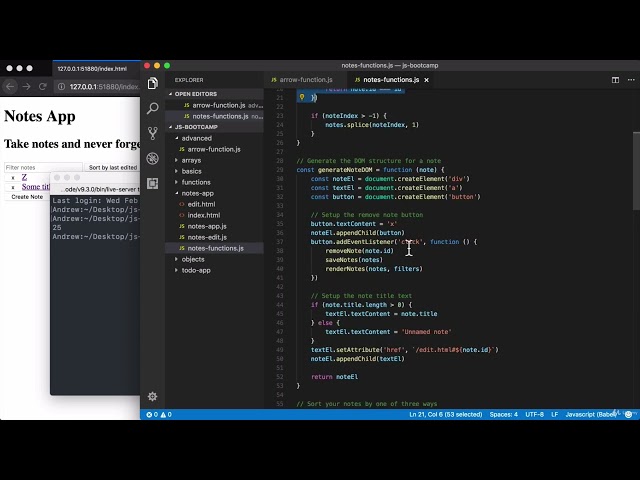Open index.html in the explorer
Screen dimensions: 640x480
tap(214, 215)
